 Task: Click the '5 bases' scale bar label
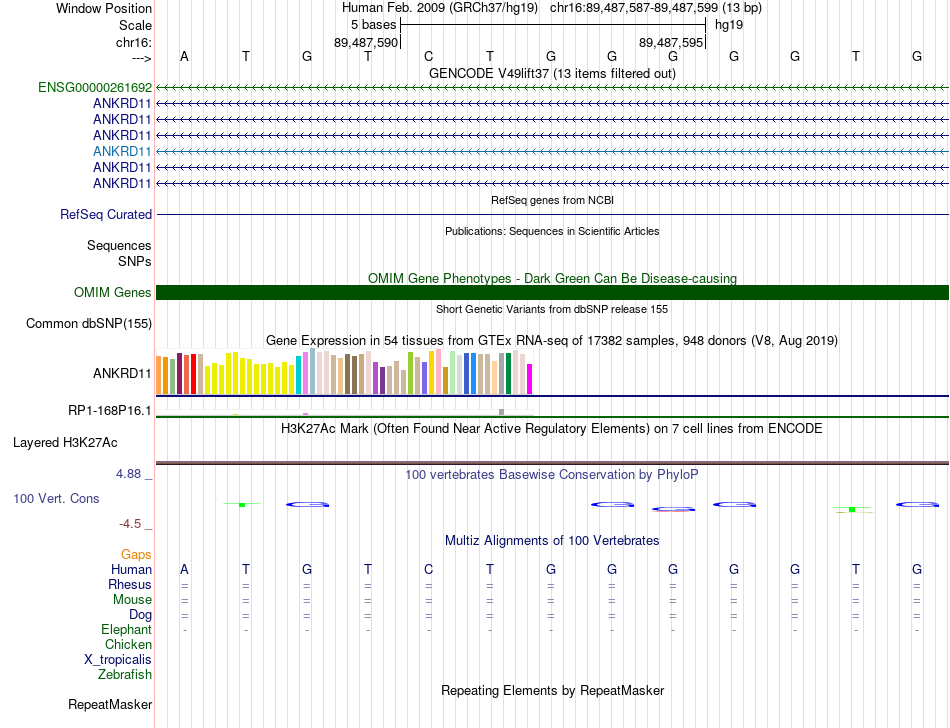373,25
